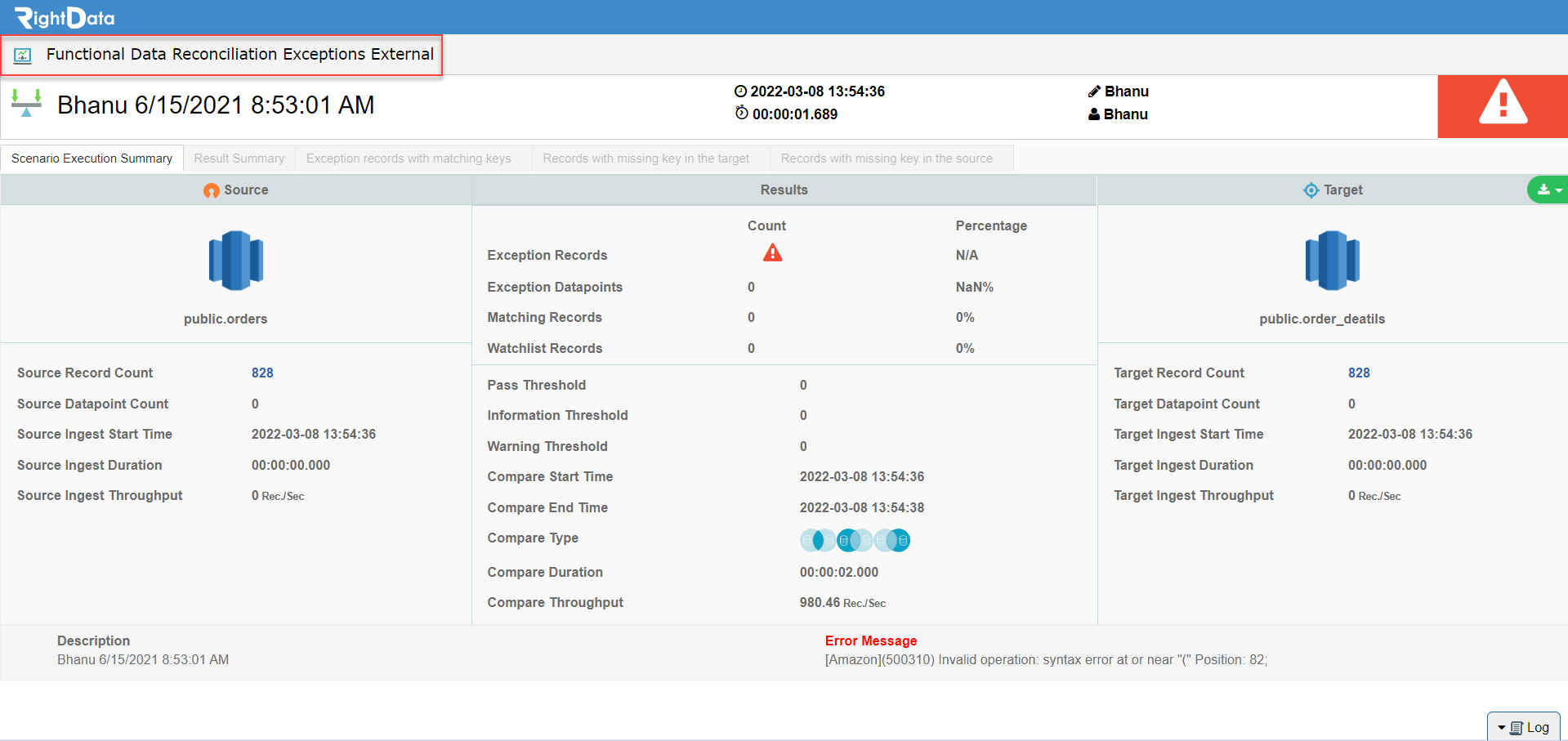Open Exception records with matching keys tab
This screenshot has width=1568, height=741.
pos(409,158)
